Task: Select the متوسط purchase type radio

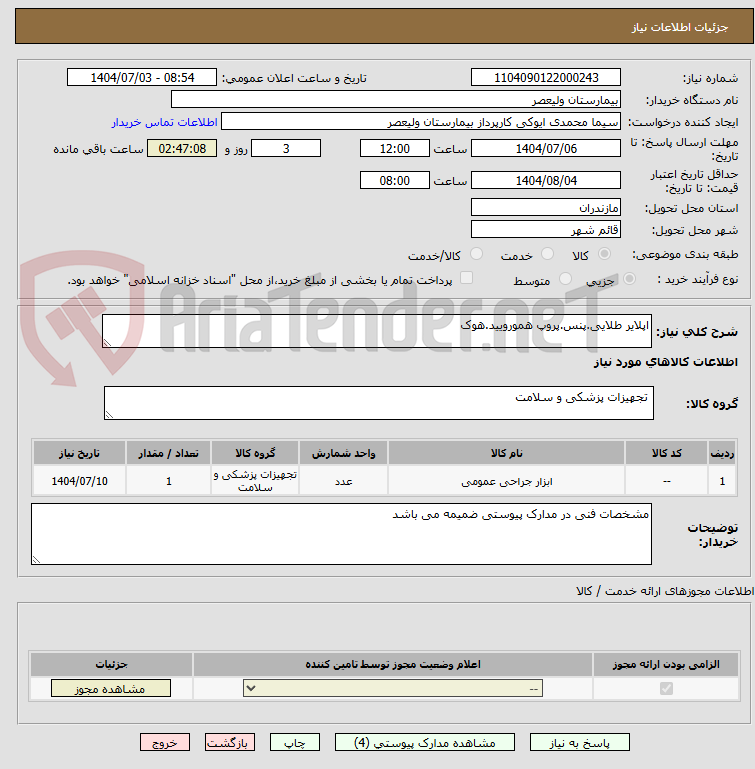Action: pyautogui.click(x=566, y=279)
